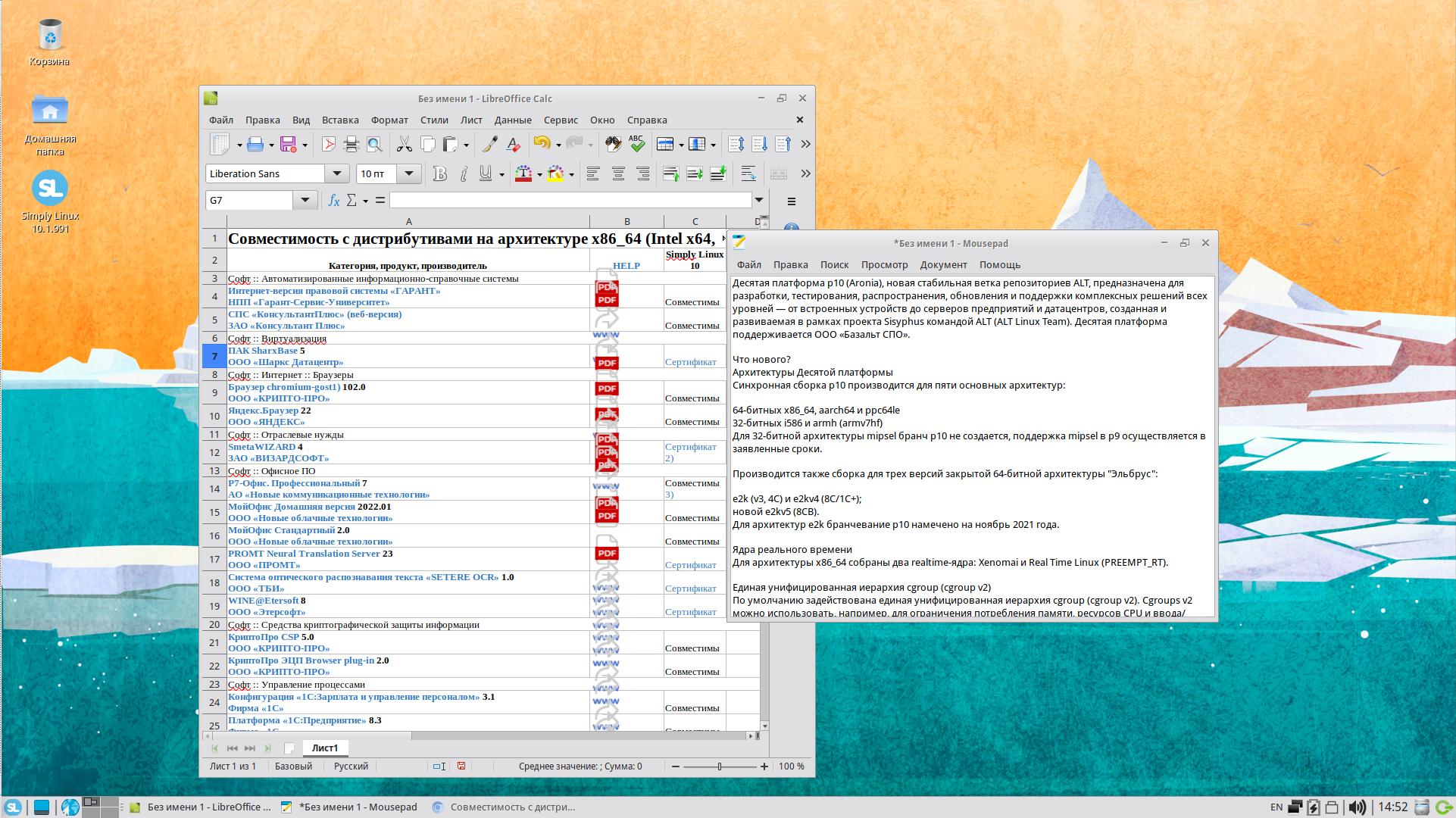Click the formula input line
The width and height of the screenshot is (1456, 818).
pos(570,201)
